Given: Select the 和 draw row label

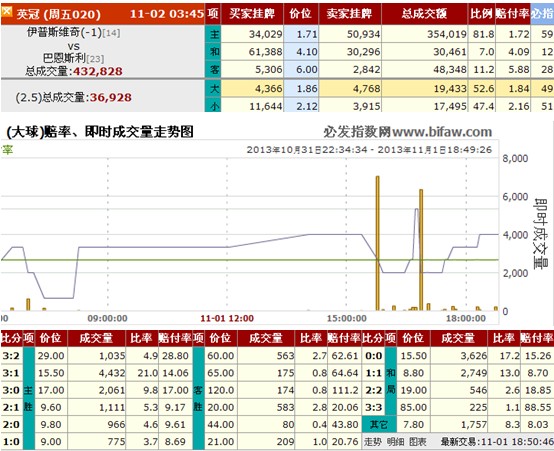Looking at the screenshot, I should 214,52.
